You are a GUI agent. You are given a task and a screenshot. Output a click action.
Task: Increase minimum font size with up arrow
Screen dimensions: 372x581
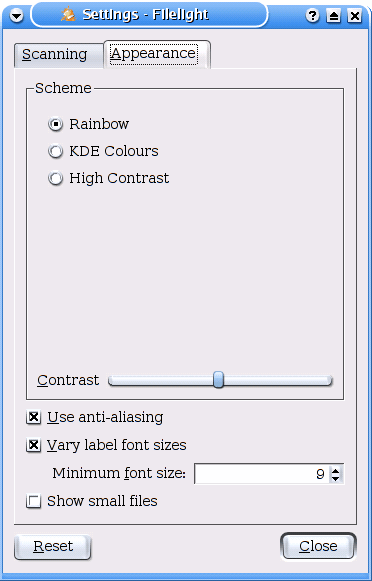335,470
